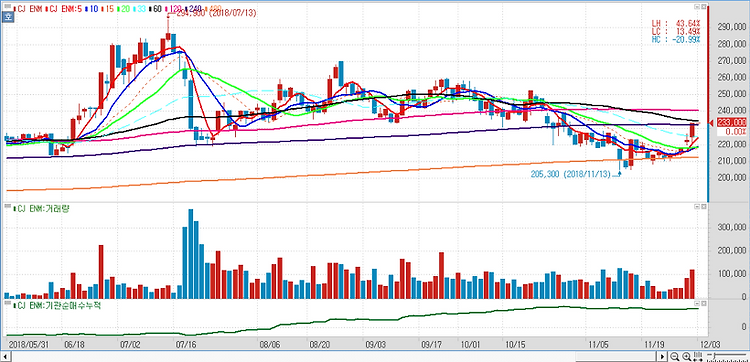This screenshot has height=362, width=750.
Task: Select the 15-day moving average legend
Action: [108, 9]
